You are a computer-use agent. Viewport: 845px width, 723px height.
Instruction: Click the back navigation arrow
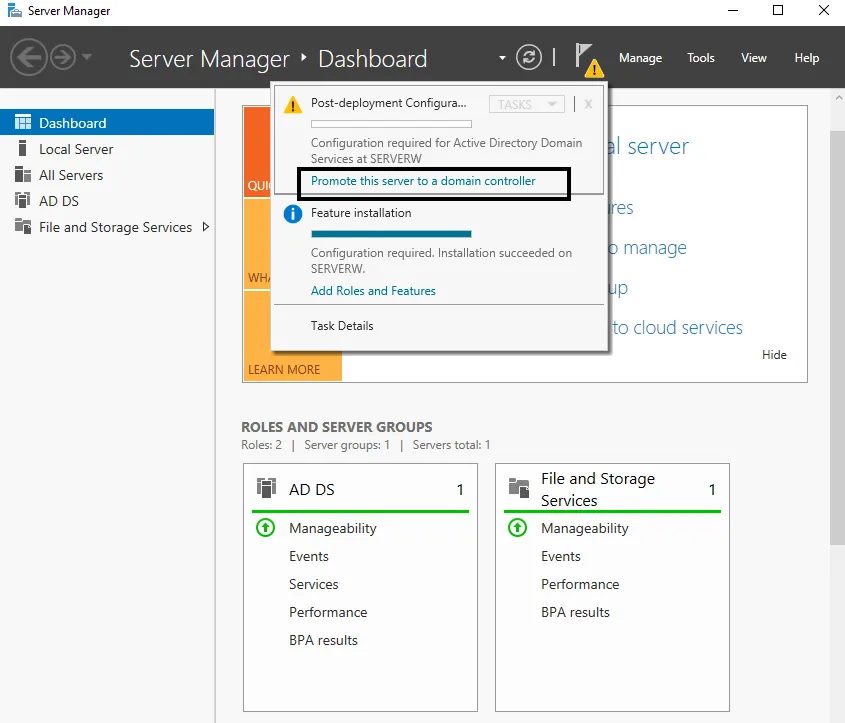click(28, 57)
